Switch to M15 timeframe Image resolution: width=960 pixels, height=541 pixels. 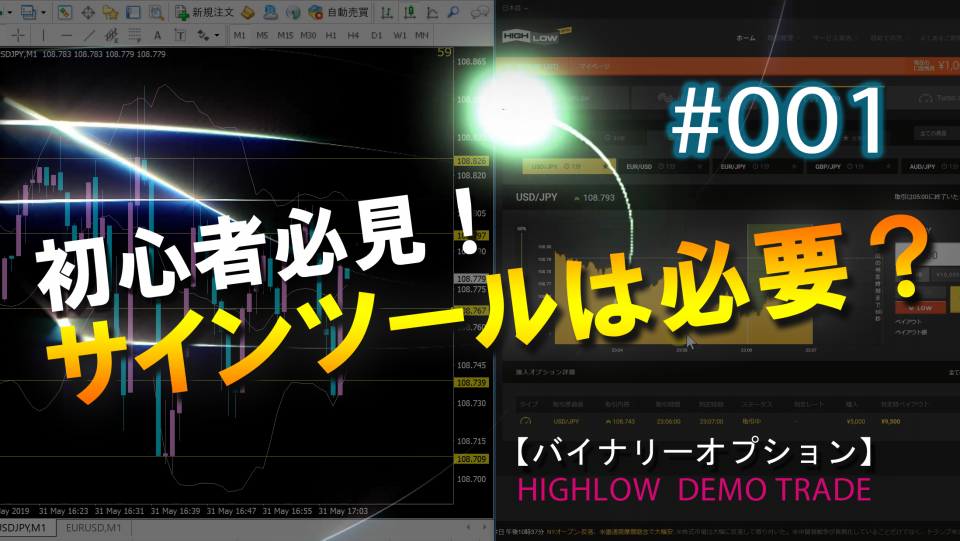coord(285,35)
